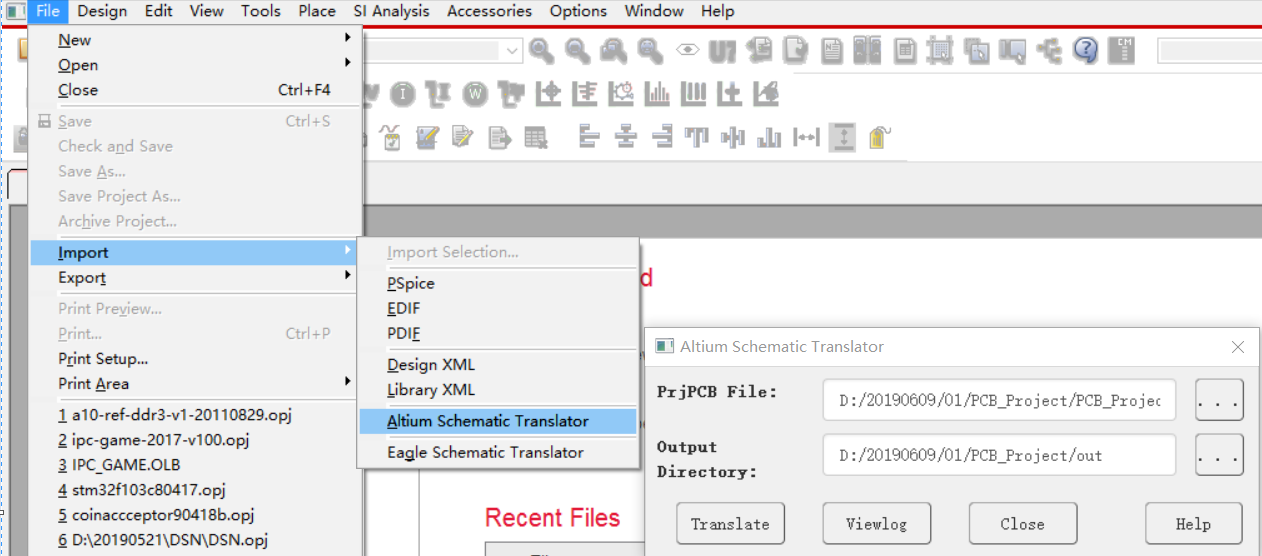
Task: Open the toolbar combo box dropdown arrow
Action: coord(513,50)
